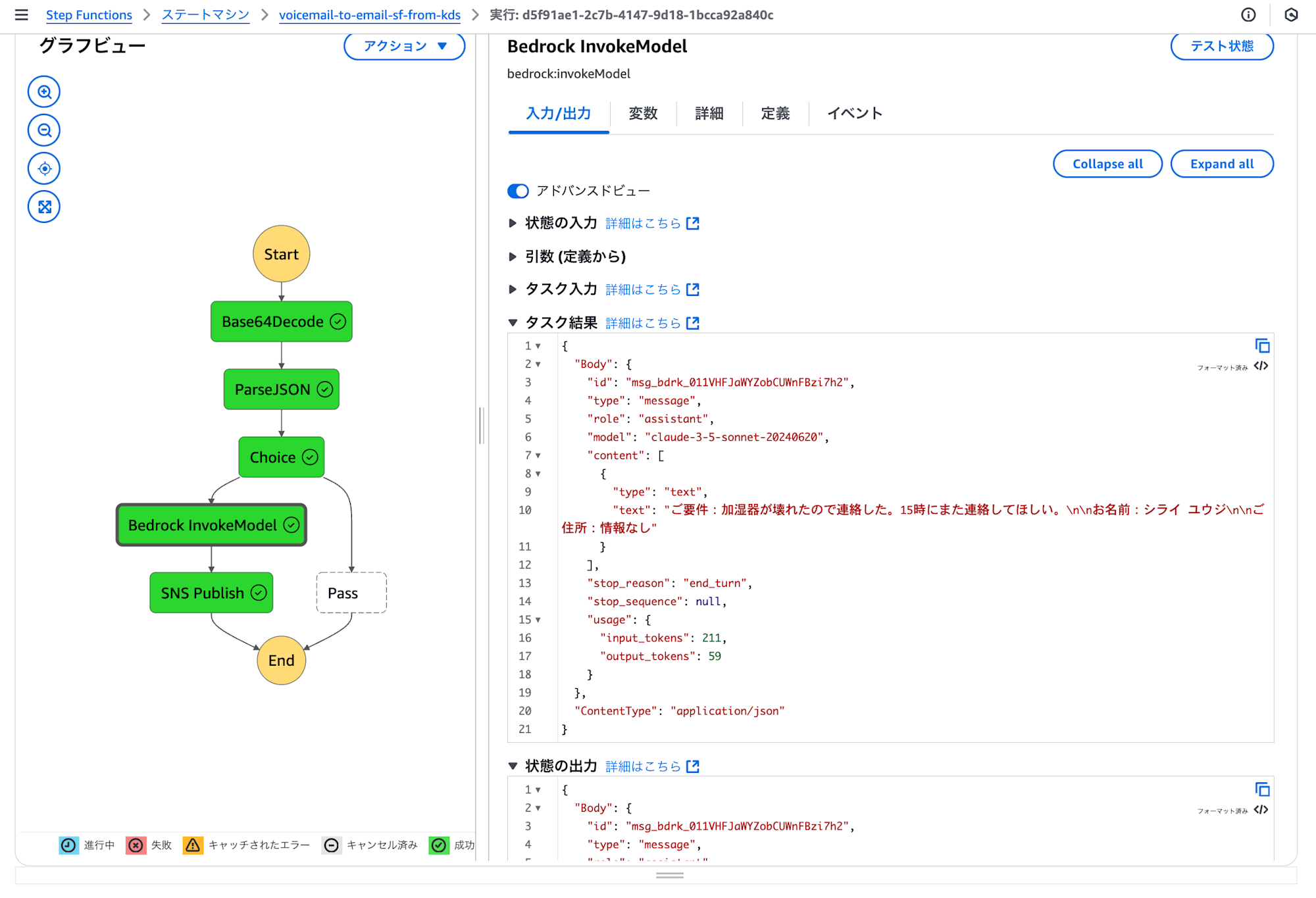Select the ParseJSON state node
Image resolution: width=1316 pixels, height=898 pixels.
282,389
